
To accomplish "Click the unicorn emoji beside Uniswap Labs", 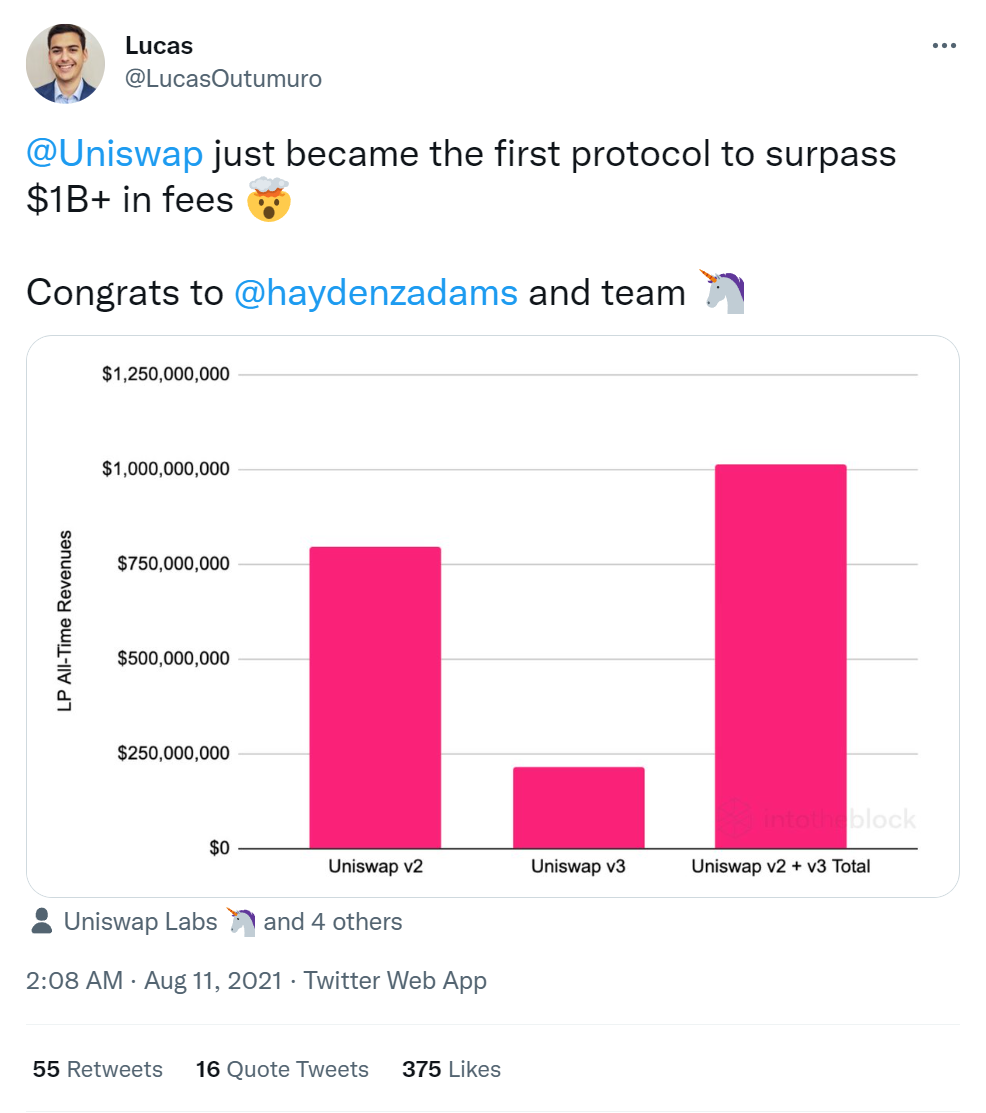I will pos(242,921).
